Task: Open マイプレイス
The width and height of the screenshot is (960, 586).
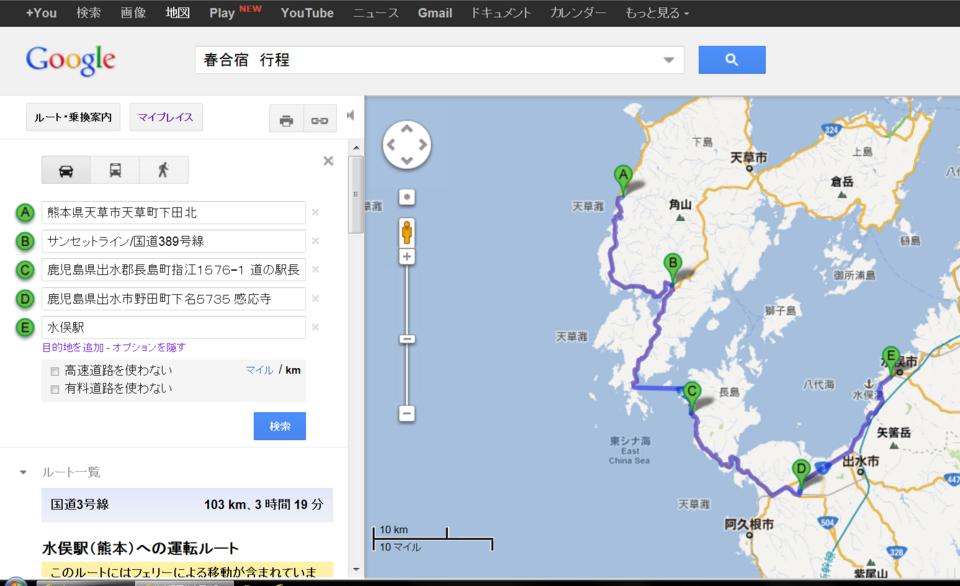Action: [x=165, y=117]
